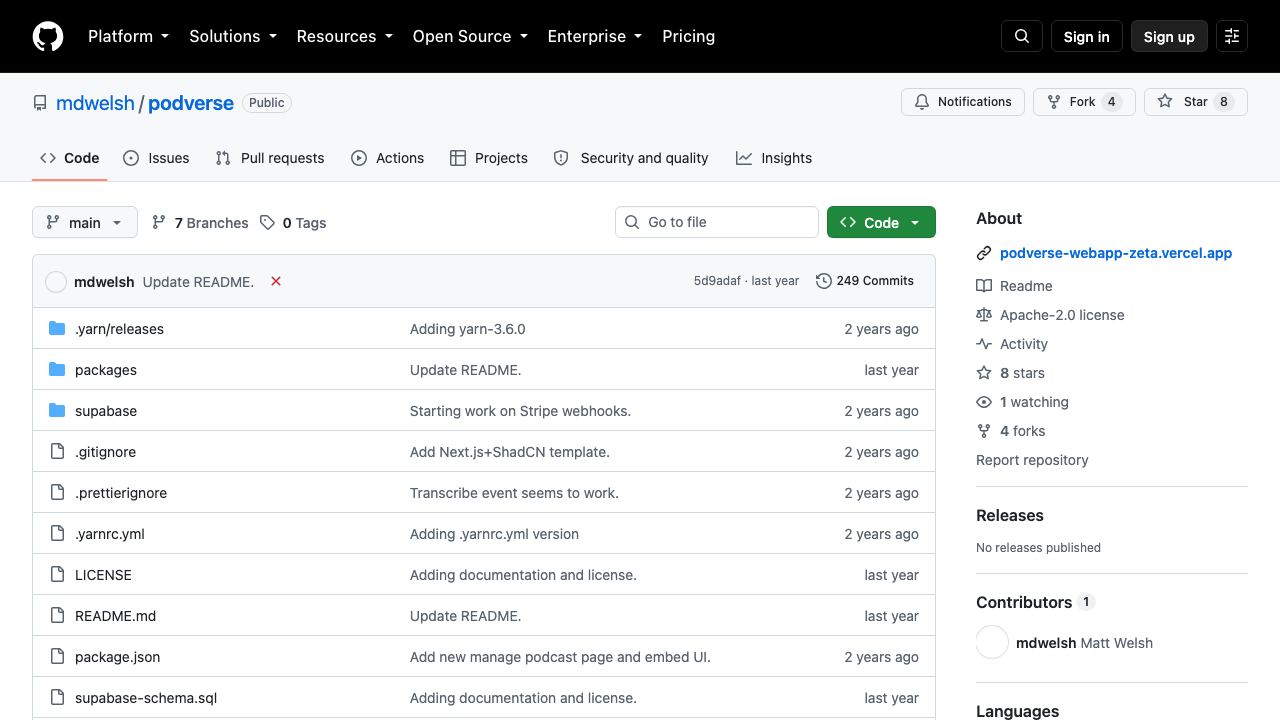This screenshot has width=1280, height=720.
Task: Click the stars icon in About sidebar
Action: (984, 373)
